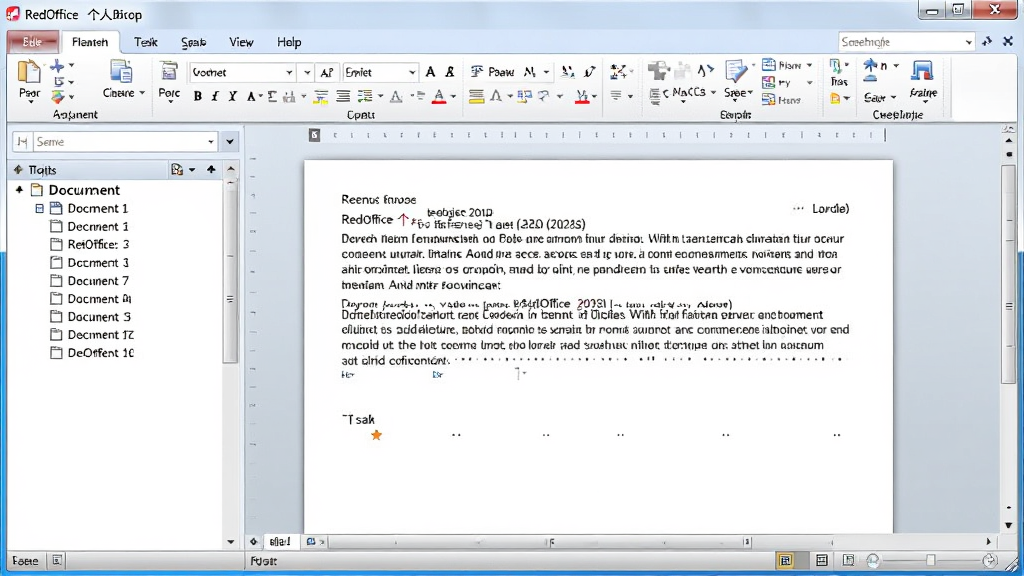Select DeOffent 10 in the tree
This screenshot has height=576, width=1024.
(101, 353)
